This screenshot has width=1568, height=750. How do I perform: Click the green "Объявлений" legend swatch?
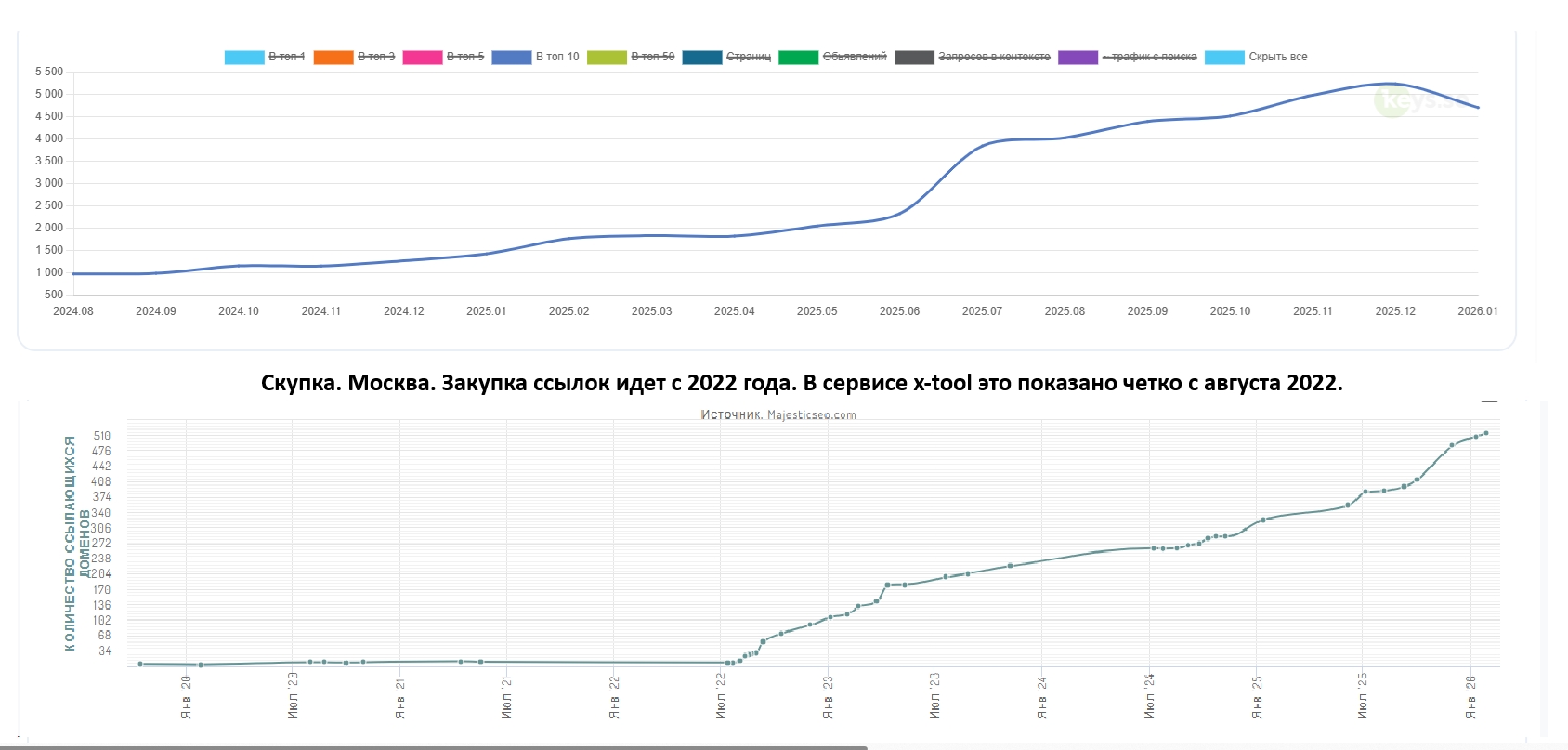pos(798,57)
